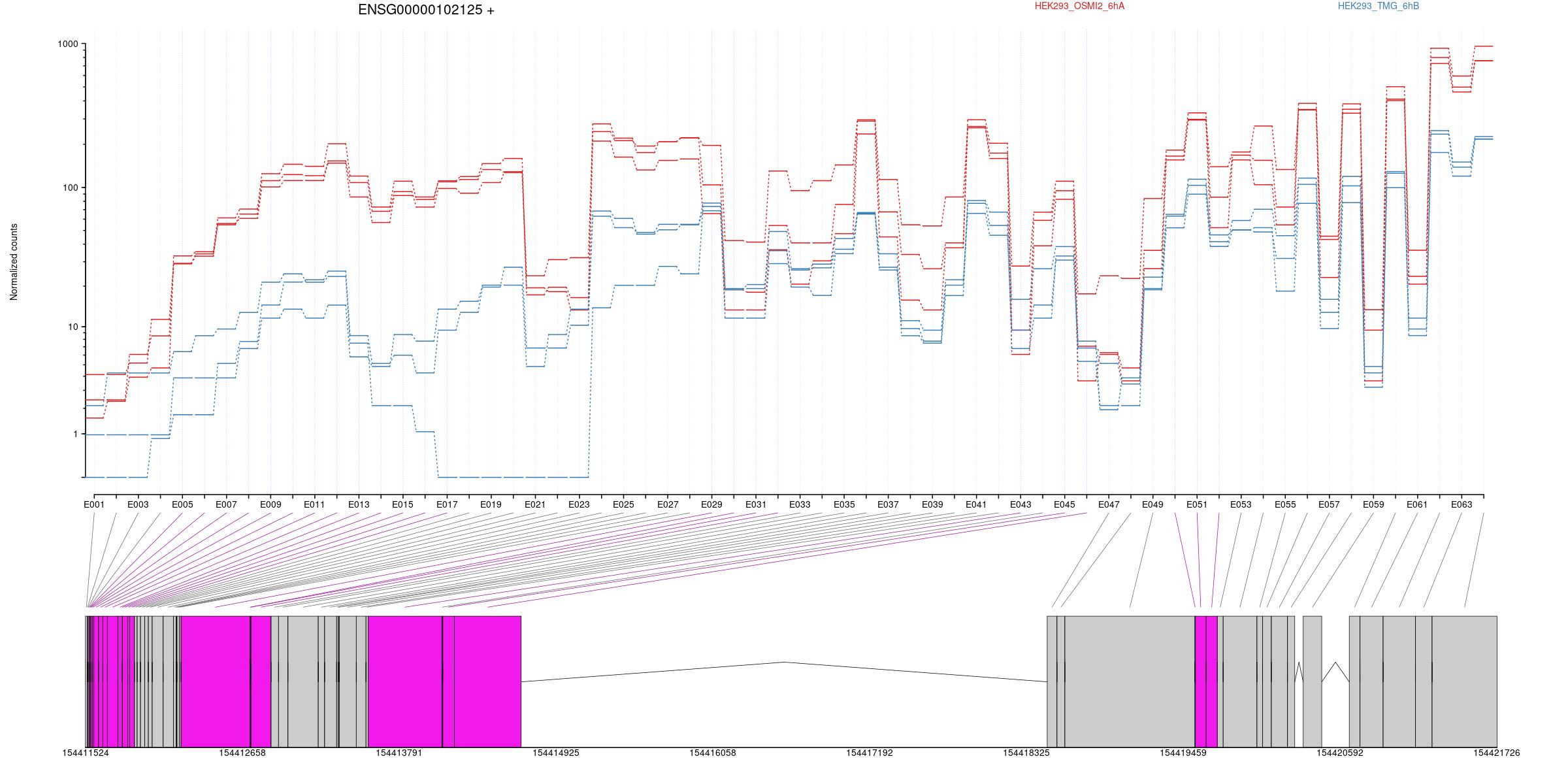Screen dimensions: 1568x784
Task: Click the 1000 y-axis tick label
Action: click(68, 44)
